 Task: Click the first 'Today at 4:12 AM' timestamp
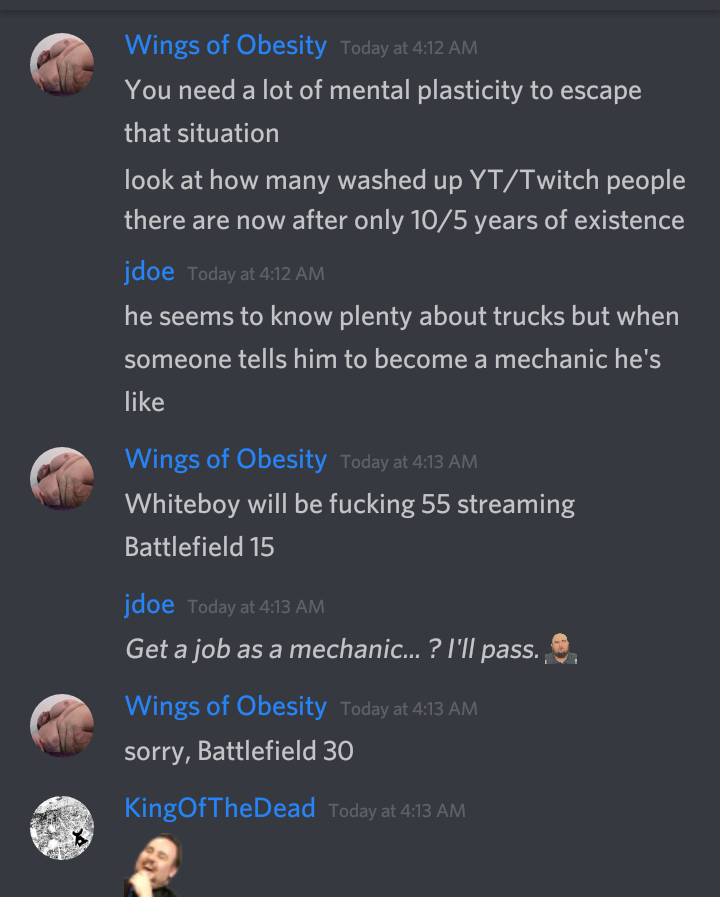point(409,47)
